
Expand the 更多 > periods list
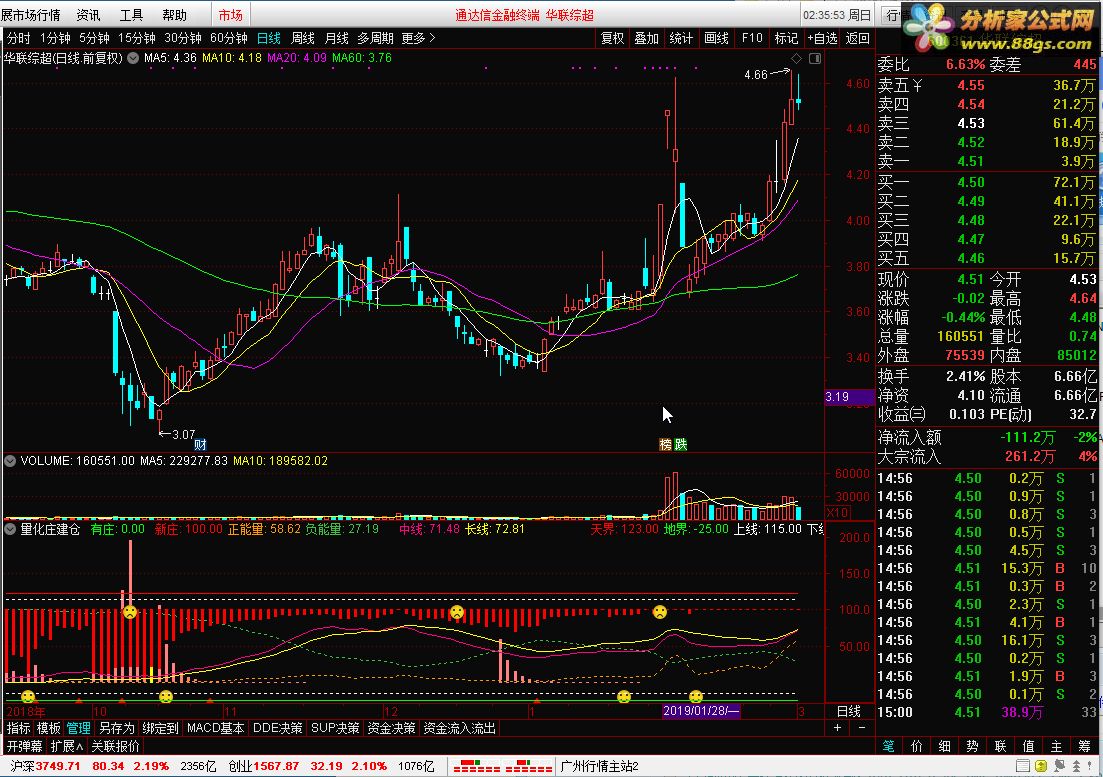click(419, 38)
